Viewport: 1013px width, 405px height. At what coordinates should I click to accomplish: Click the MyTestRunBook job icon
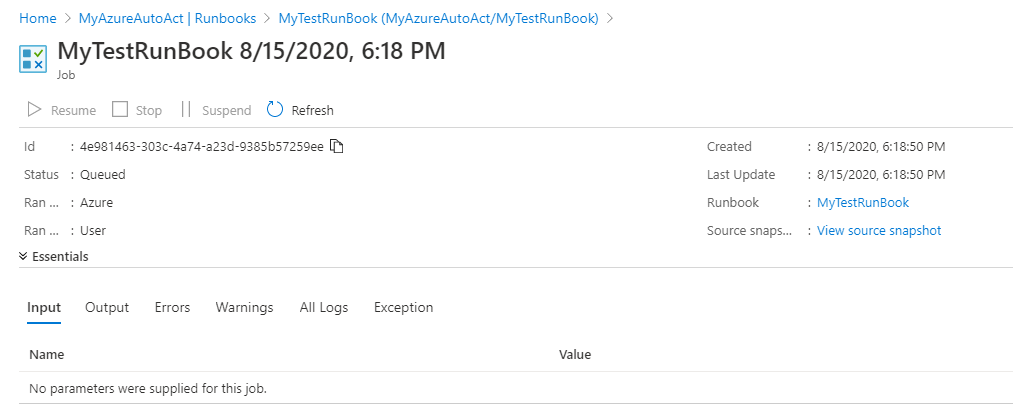tap(33, 58)
